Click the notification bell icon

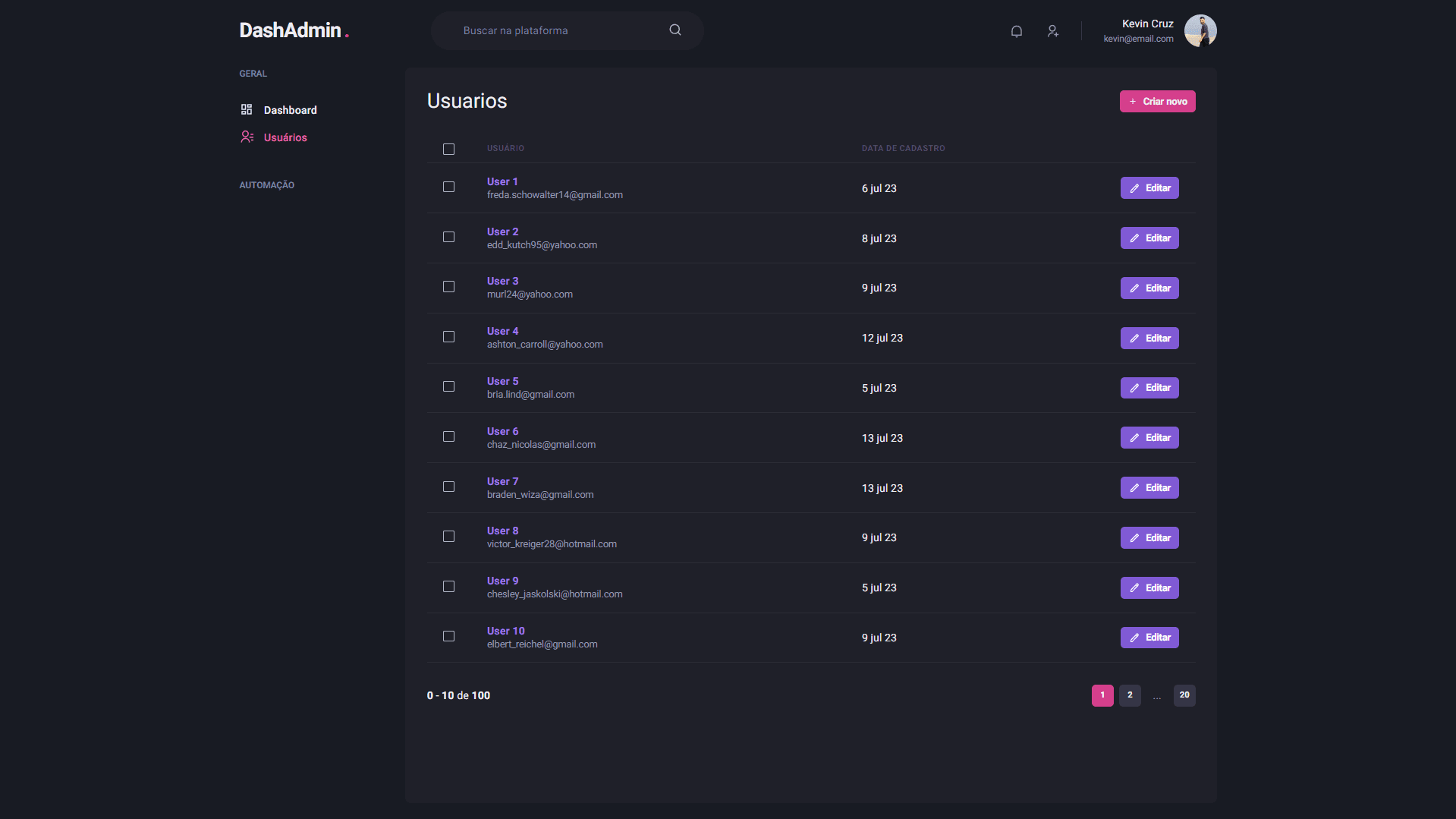1017,31
